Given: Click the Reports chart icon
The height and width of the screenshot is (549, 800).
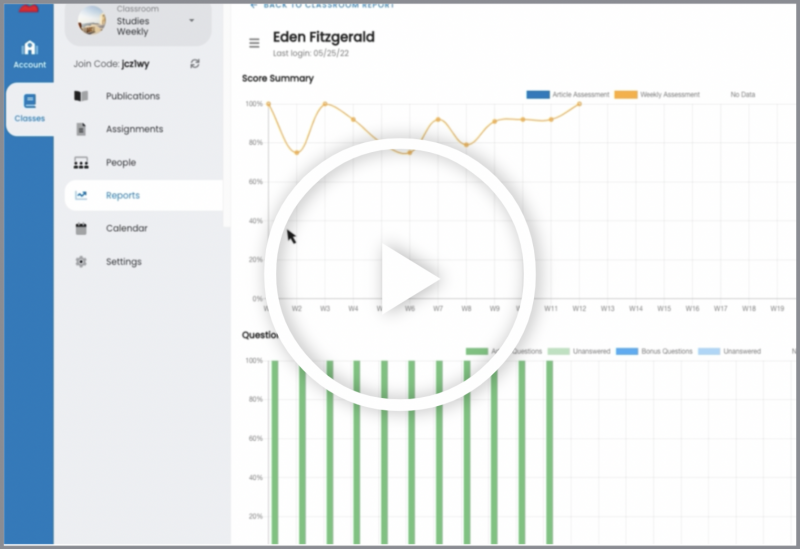Looking at the screenshot, I should pyautogui.click(x=82, y=195).
